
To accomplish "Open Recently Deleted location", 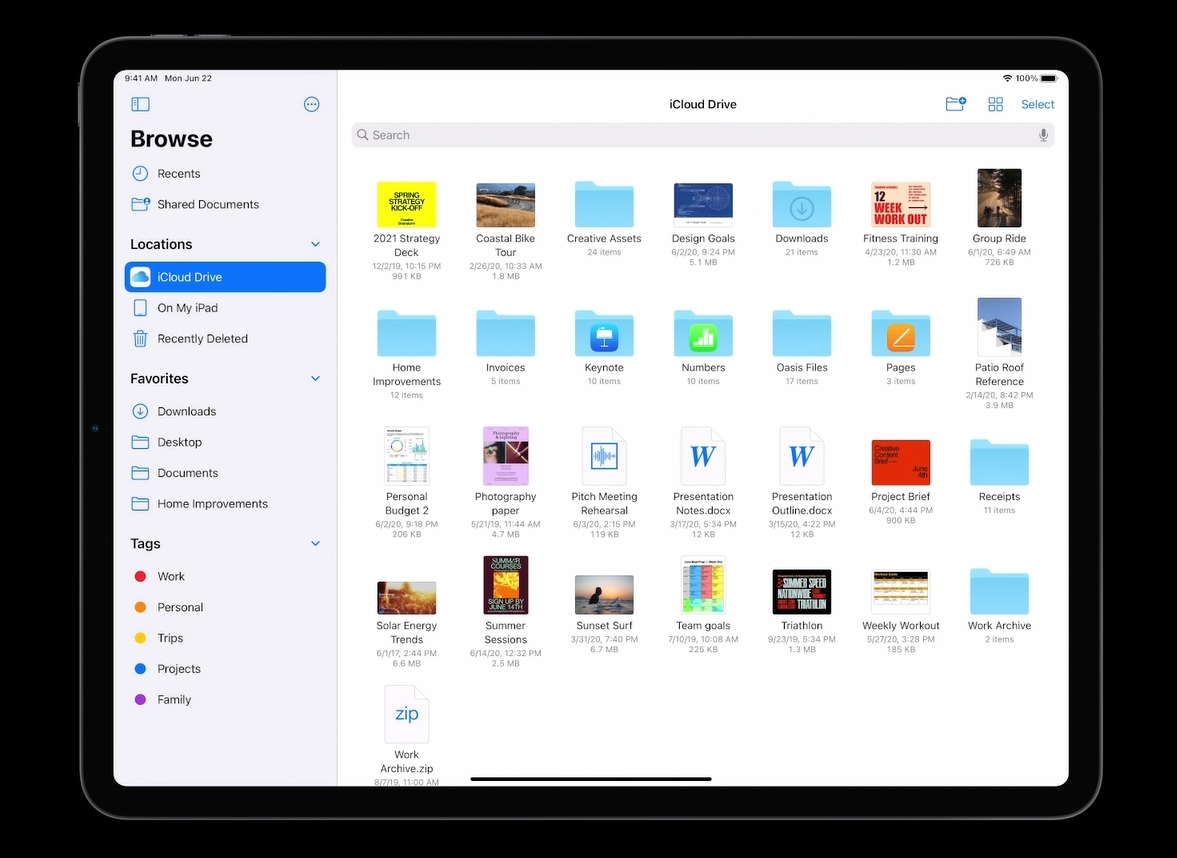I will pyautogui.click(x=202, y=339).
